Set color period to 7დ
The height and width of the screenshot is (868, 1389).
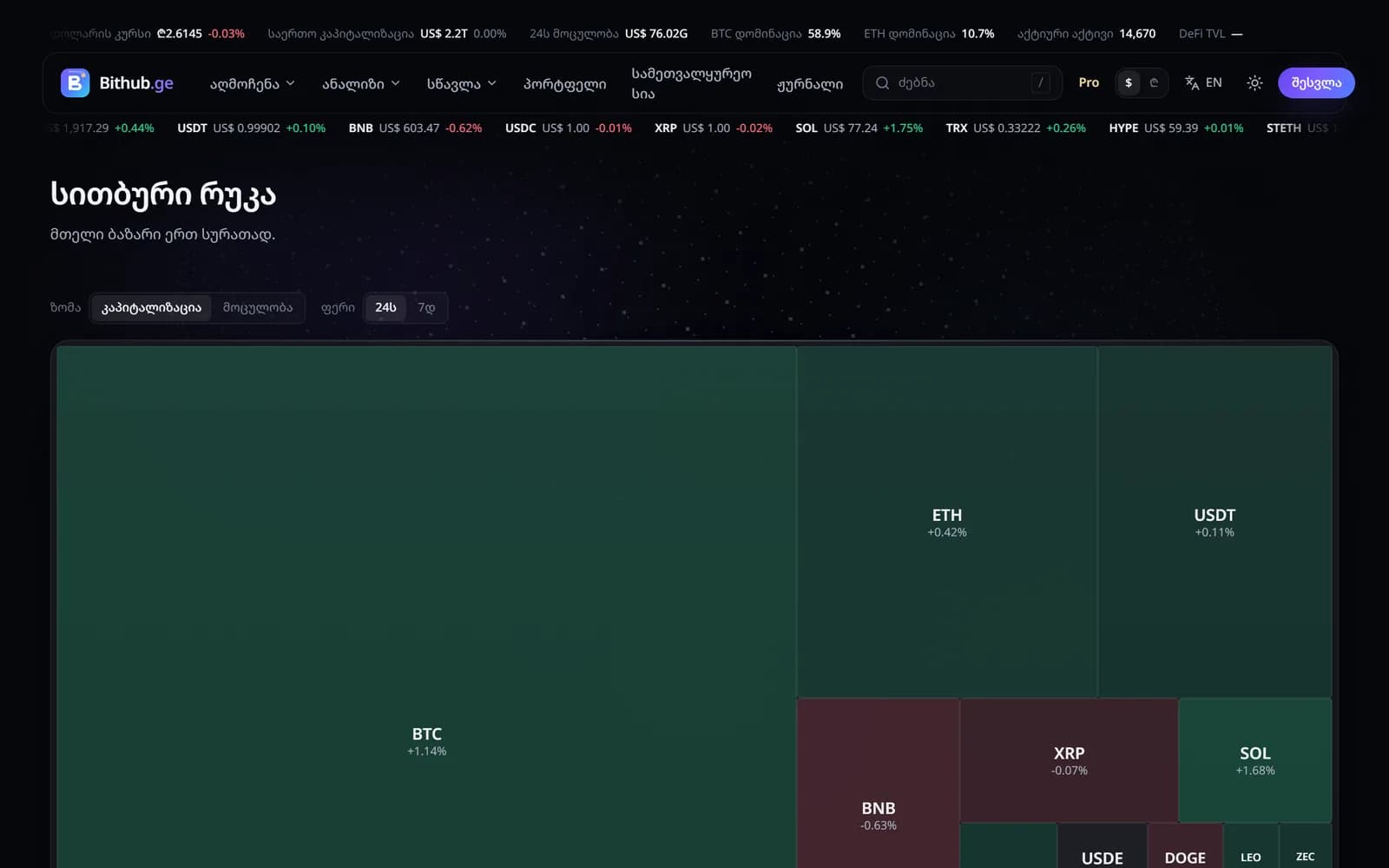tap(426, 307)
